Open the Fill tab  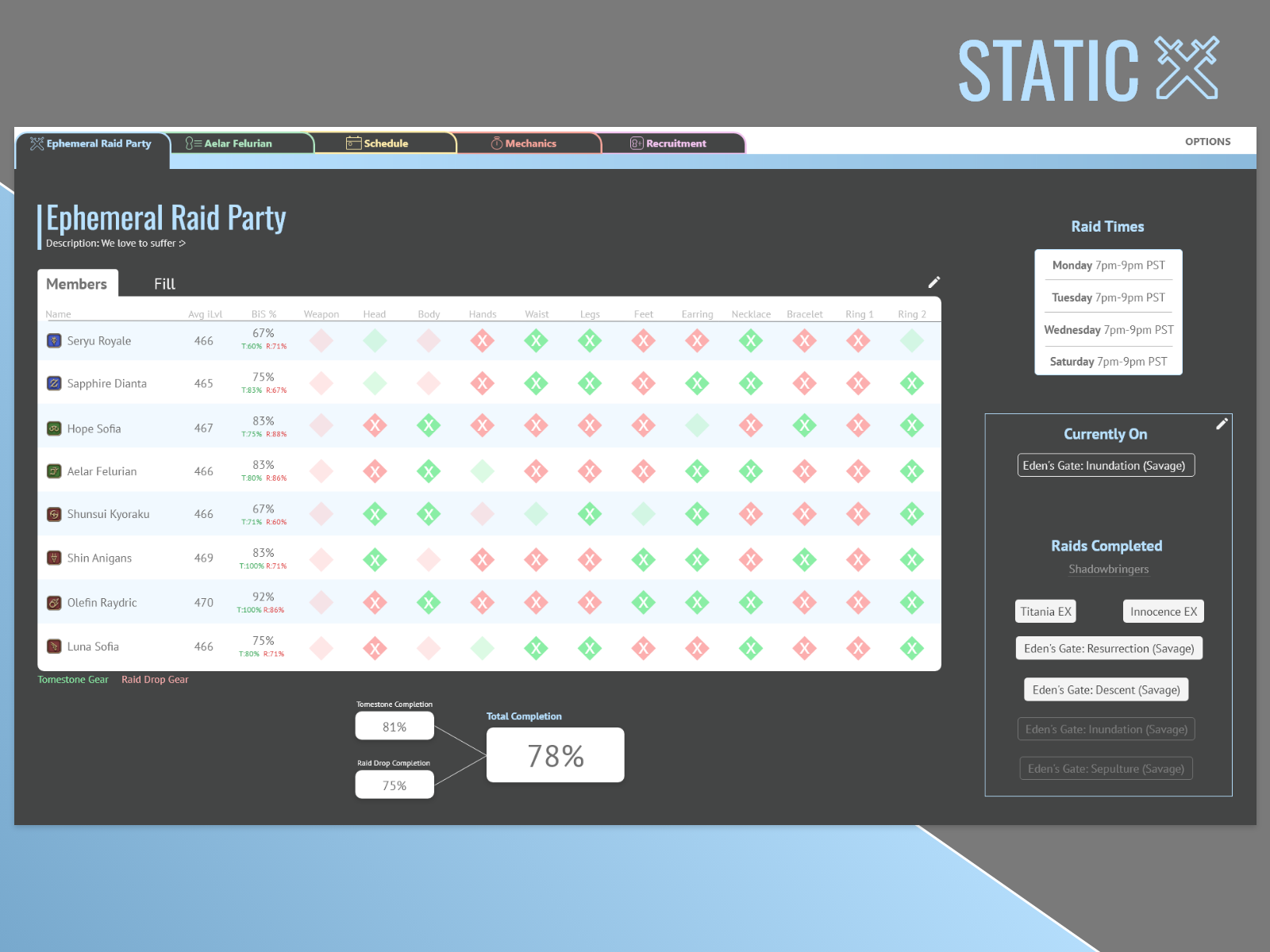[164, 284]
